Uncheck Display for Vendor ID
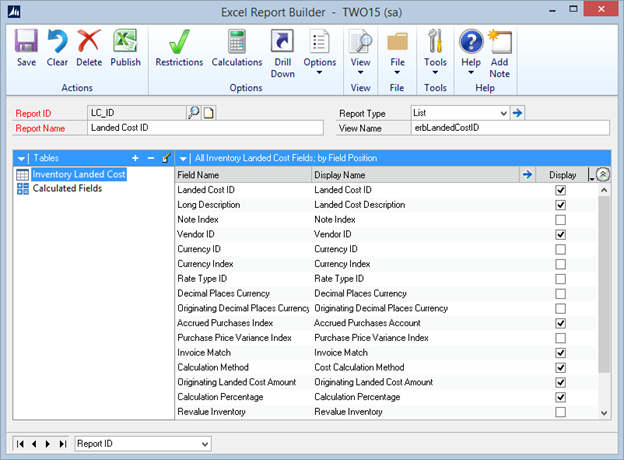 (x=560, y=234)
